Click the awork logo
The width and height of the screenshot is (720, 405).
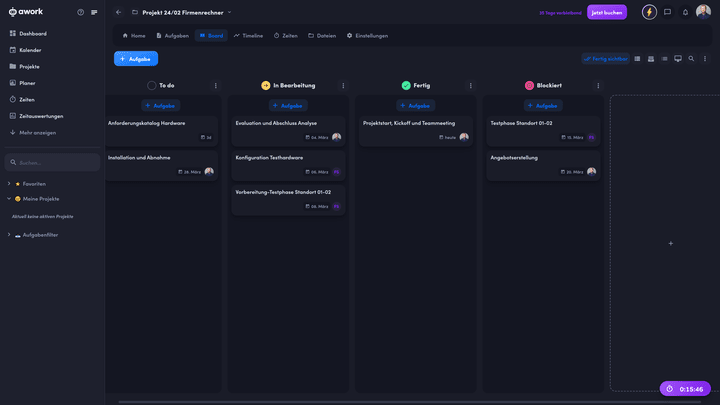click(x=26, y=12)
